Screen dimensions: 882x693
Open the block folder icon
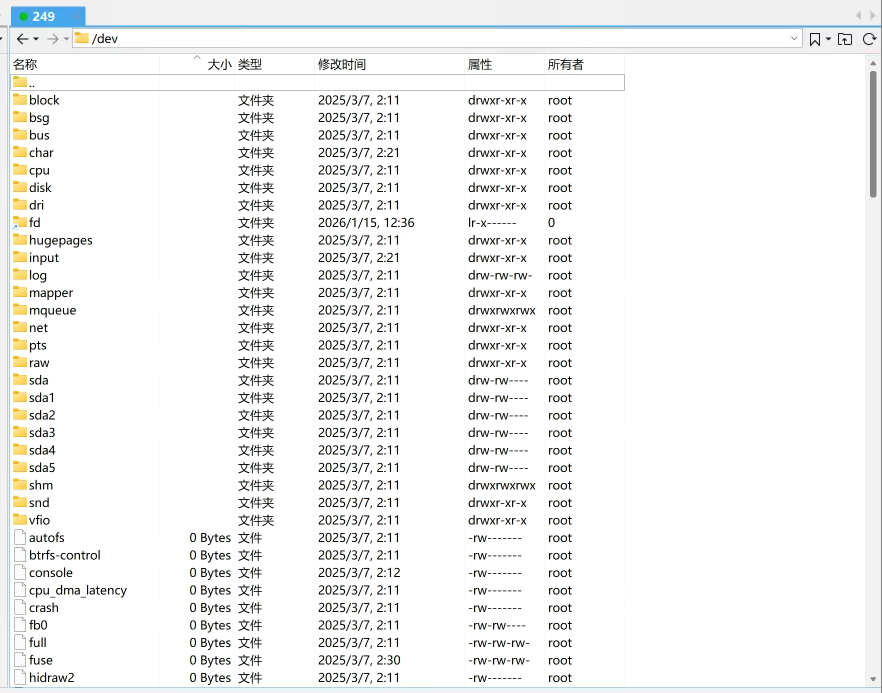point(20,100)
